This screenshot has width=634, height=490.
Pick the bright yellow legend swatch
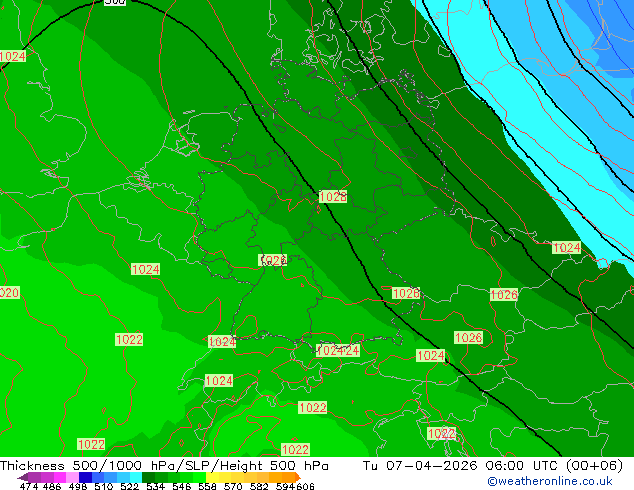(212, 477)
